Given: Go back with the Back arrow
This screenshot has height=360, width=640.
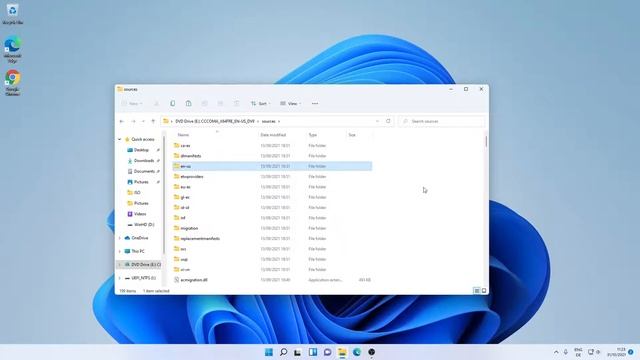Looking at the screenshot, I should 122,121.
